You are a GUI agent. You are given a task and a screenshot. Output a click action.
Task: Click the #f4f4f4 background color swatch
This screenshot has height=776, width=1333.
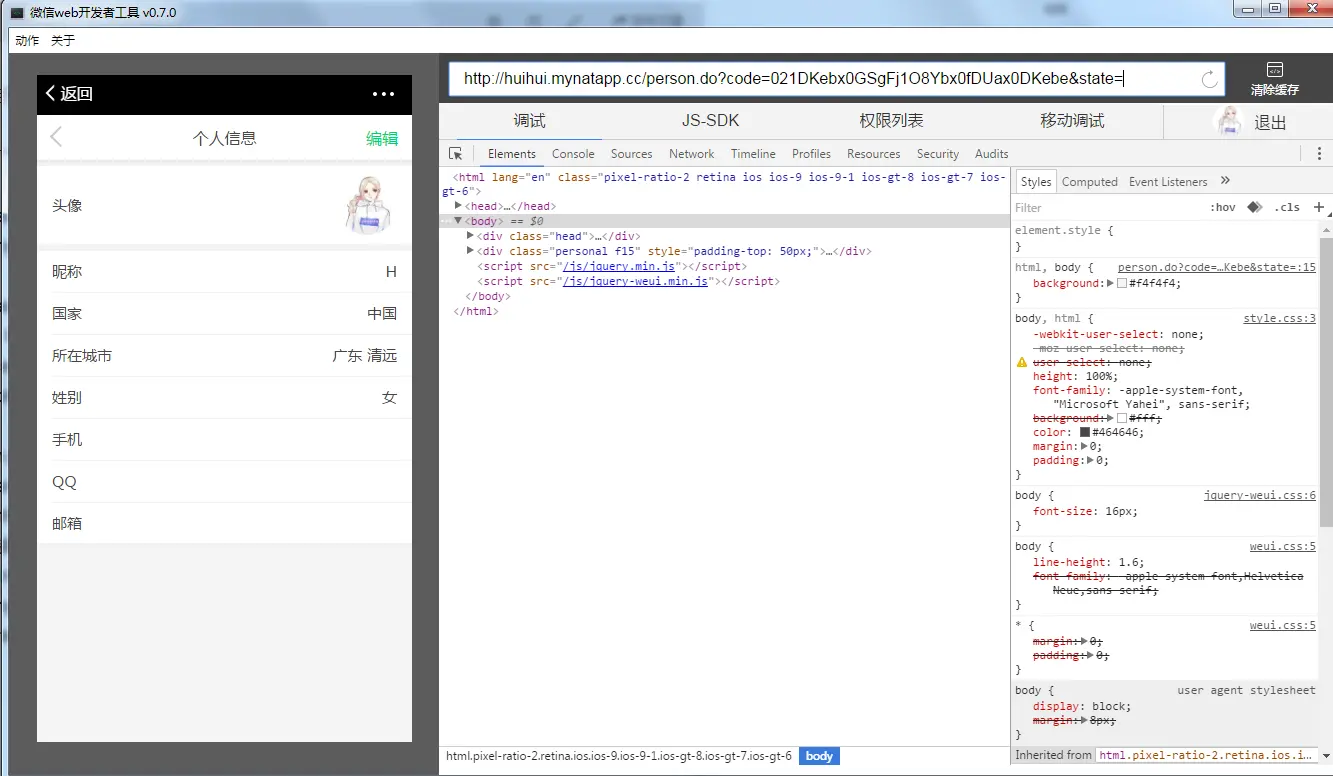pos(1122,284)
